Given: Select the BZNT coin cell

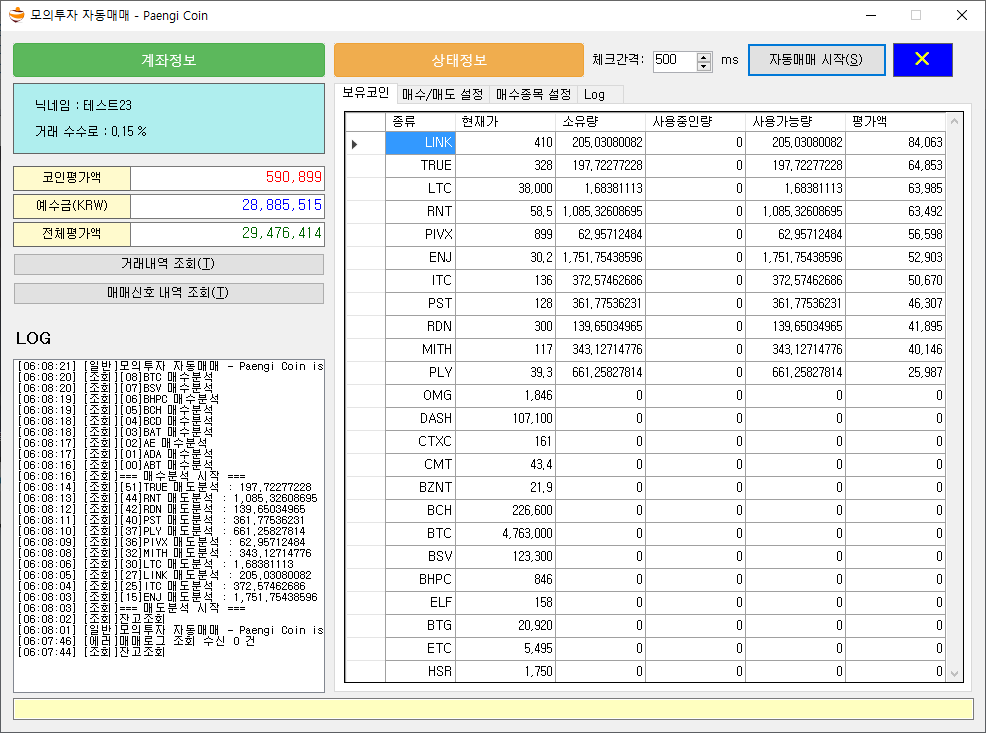Looking at the screenshot, I should [420, 487].
